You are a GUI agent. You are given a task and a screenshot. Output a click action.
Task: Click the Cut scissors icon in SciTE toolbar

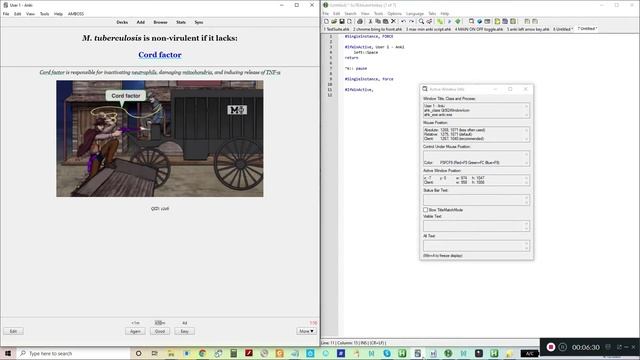370,21
